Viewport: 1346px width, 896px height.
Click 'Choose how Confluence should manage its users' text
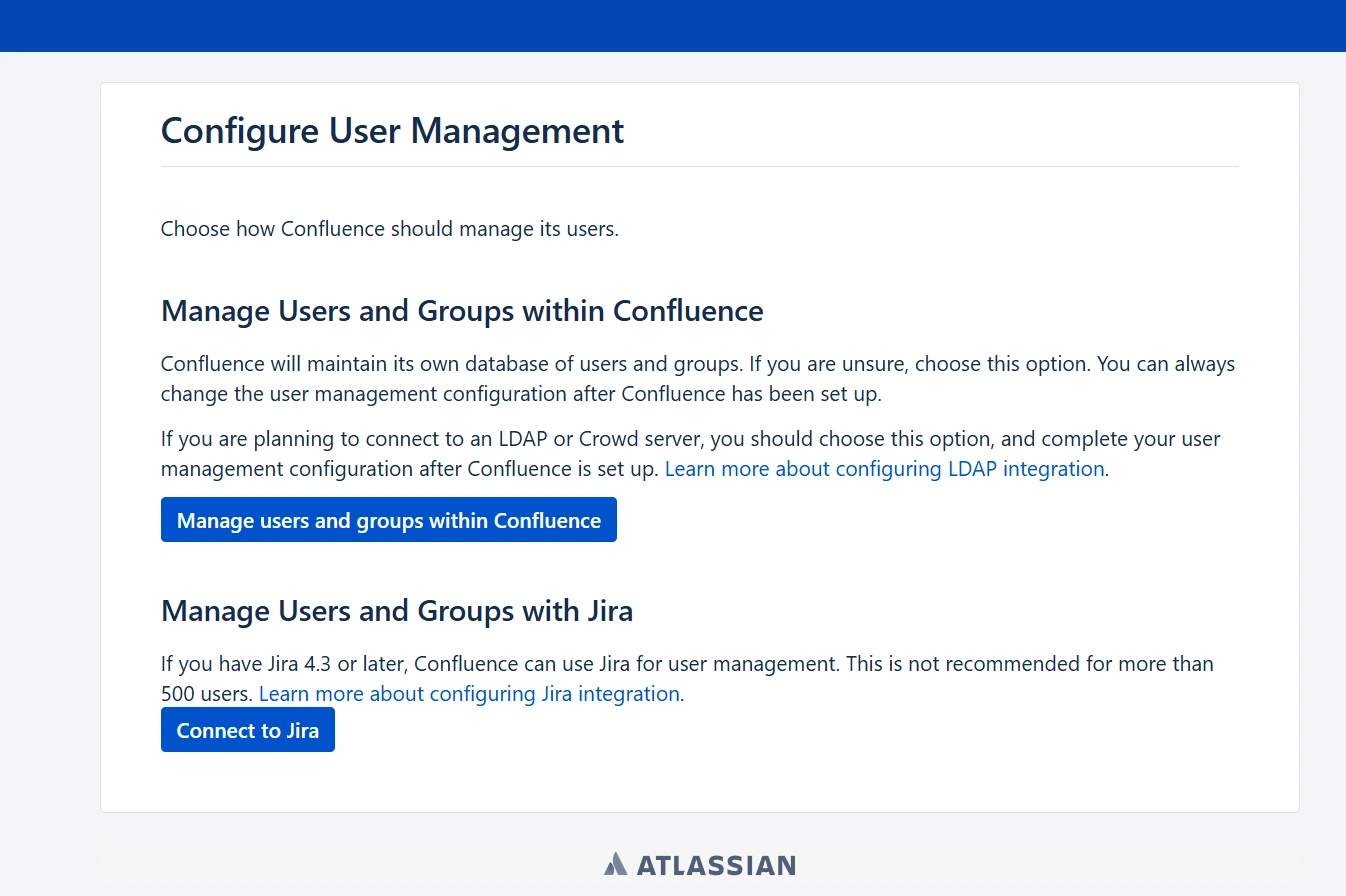390,229
